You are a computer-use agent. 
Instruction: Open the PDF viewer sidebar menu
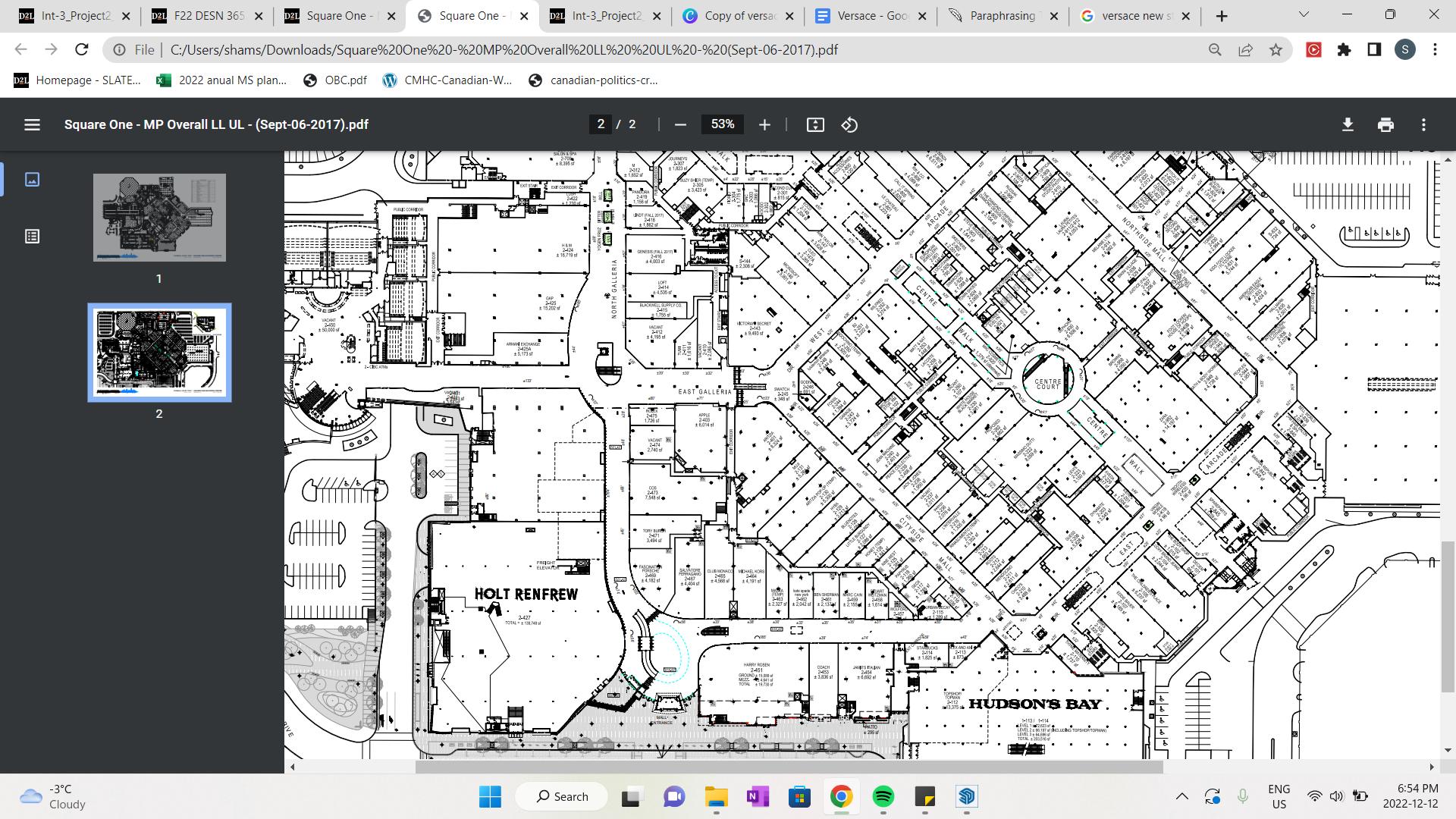[x=32, y=124]
